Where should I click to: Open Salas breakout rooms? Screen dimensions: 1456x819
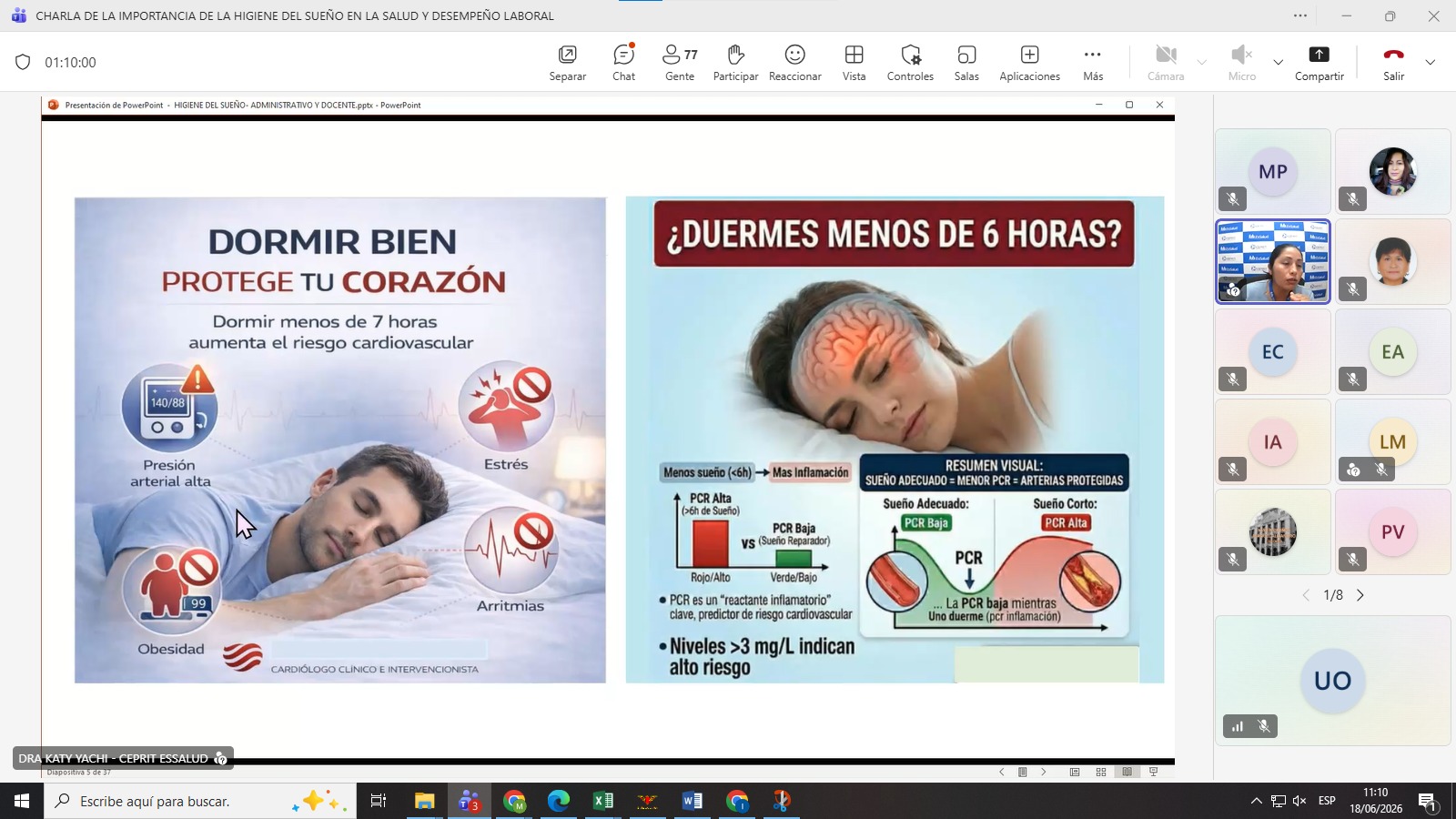click(x=966, y=63)
